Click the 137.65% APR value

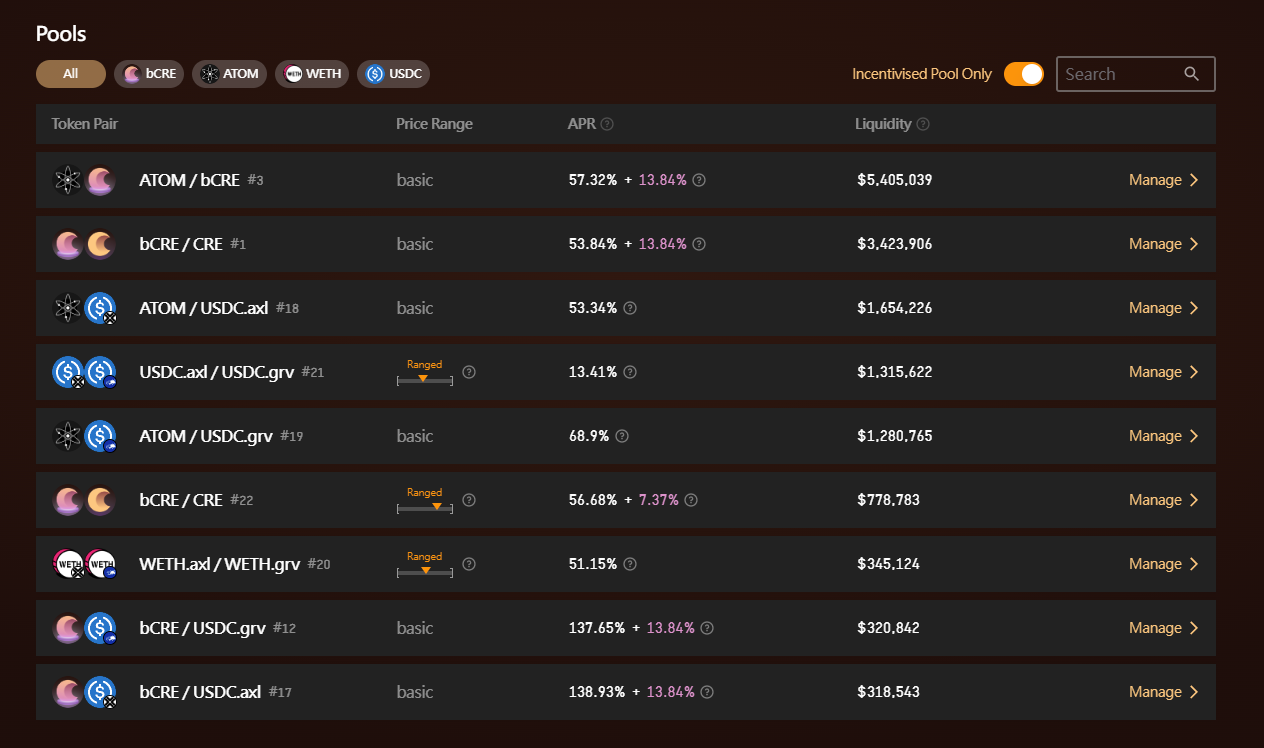(x=597, y=628)
